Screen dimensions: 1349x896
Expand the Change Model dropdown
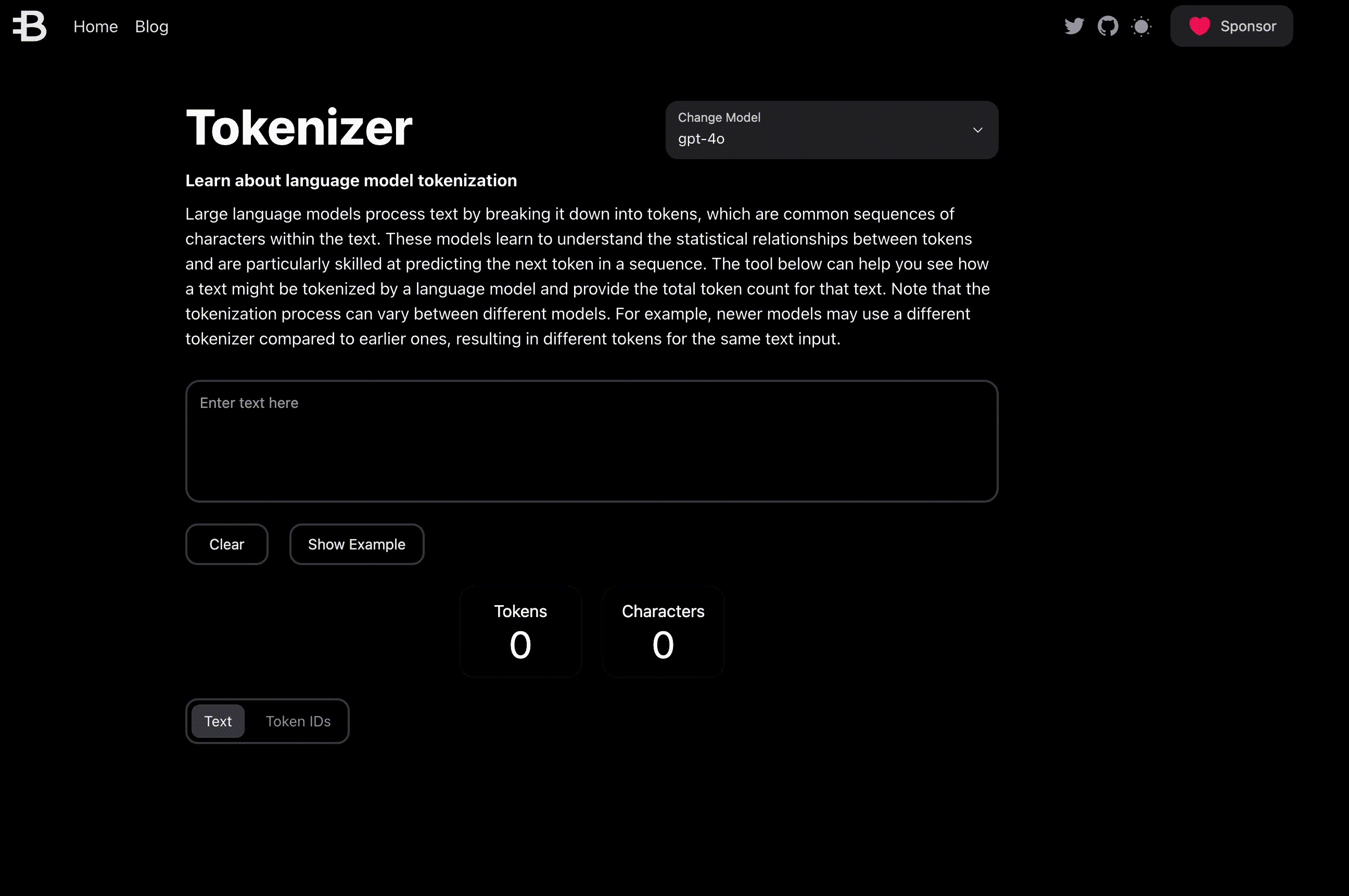point(832,129)
